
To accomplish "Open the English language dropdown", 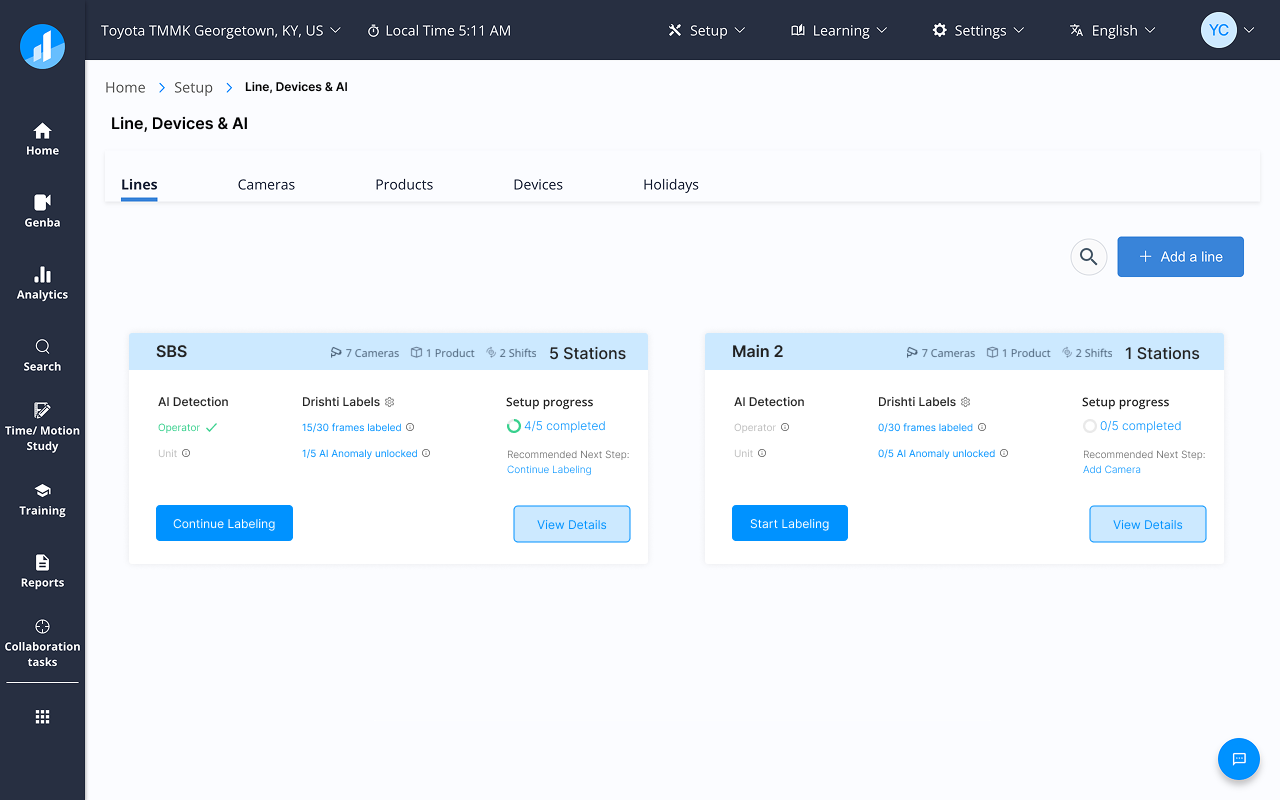I will (1112, 30).
